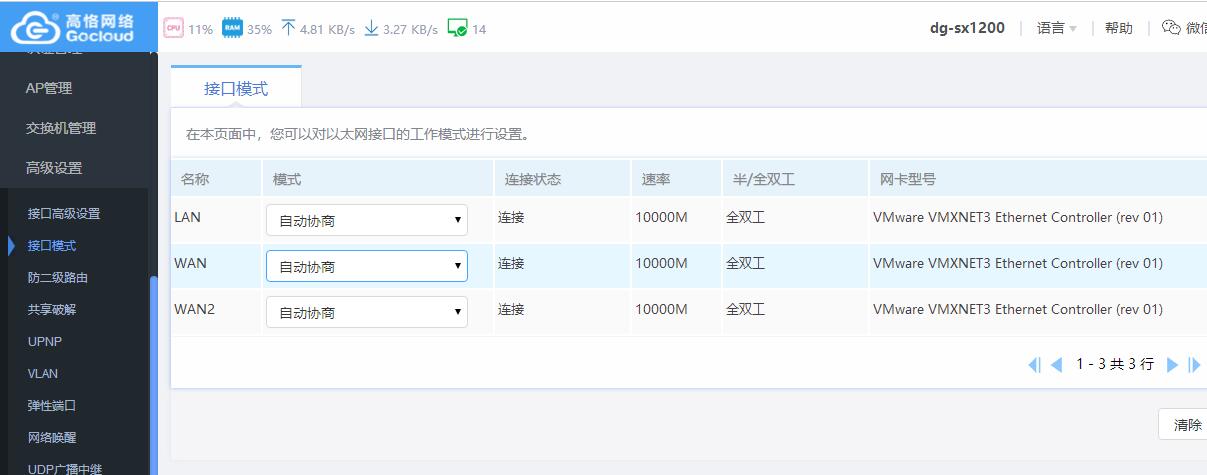The width and height of the screenshot is (1207, 475).
Task: Click the WeChat icon in header
Action: (x=1171, y=28)
